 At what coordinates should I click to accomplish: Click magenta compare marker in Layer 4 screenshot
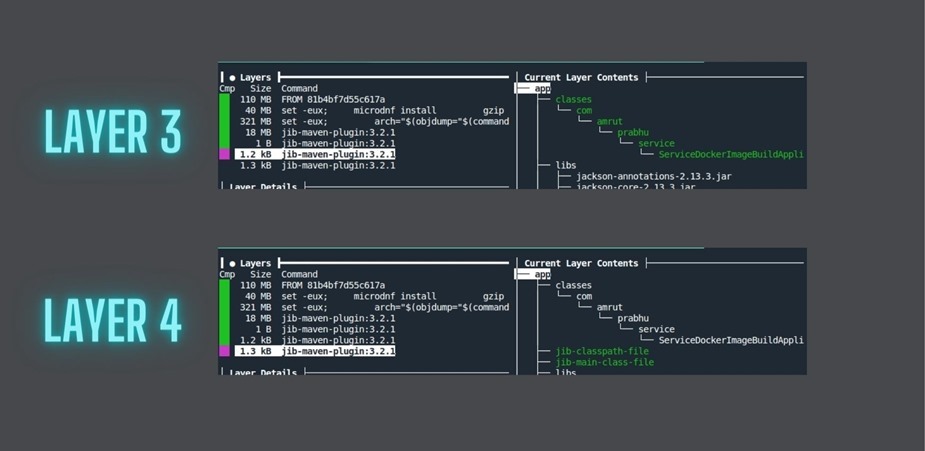(224, 351)
